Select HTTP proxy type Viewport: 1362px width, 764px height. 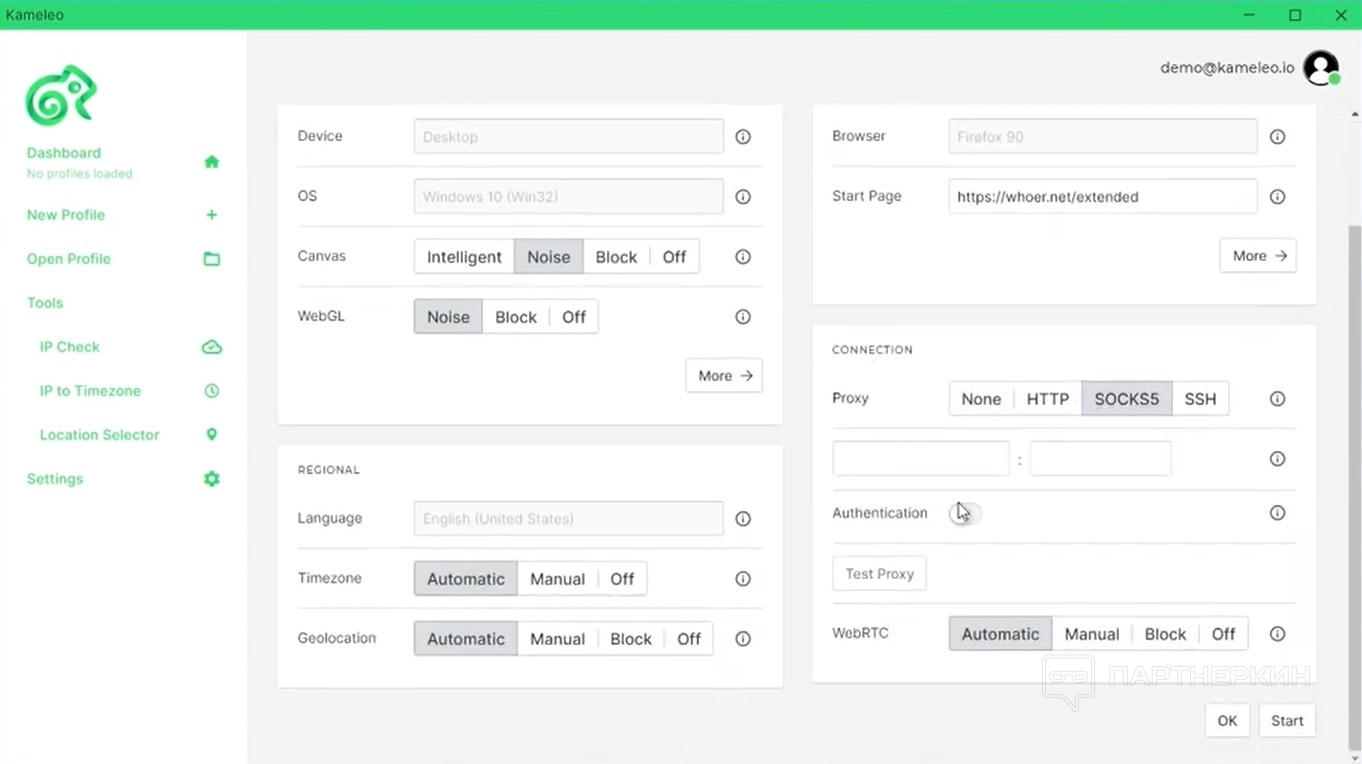[x=1048, y=399]
